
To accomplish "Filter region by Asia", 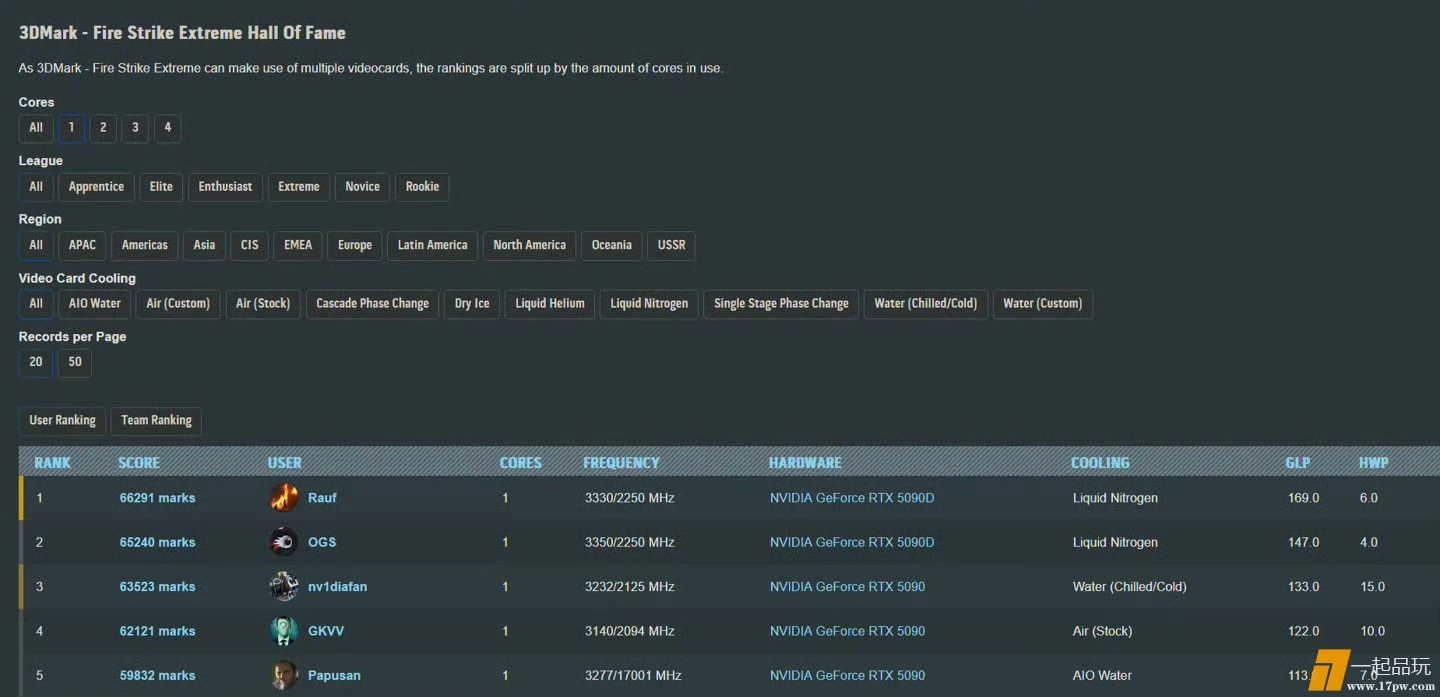I will pyautogui.click(x=204, y=245).
